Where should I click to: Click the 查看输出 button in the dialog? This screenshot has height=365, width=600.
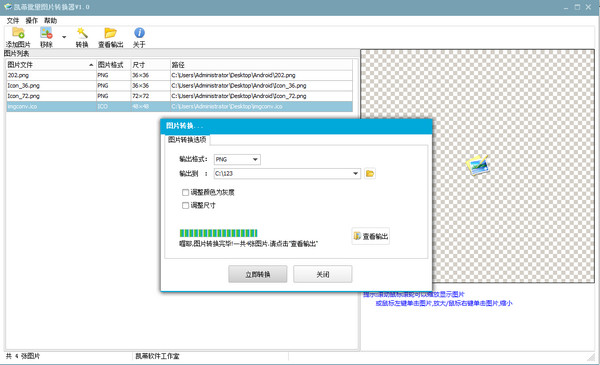click(x=370, y=236)
